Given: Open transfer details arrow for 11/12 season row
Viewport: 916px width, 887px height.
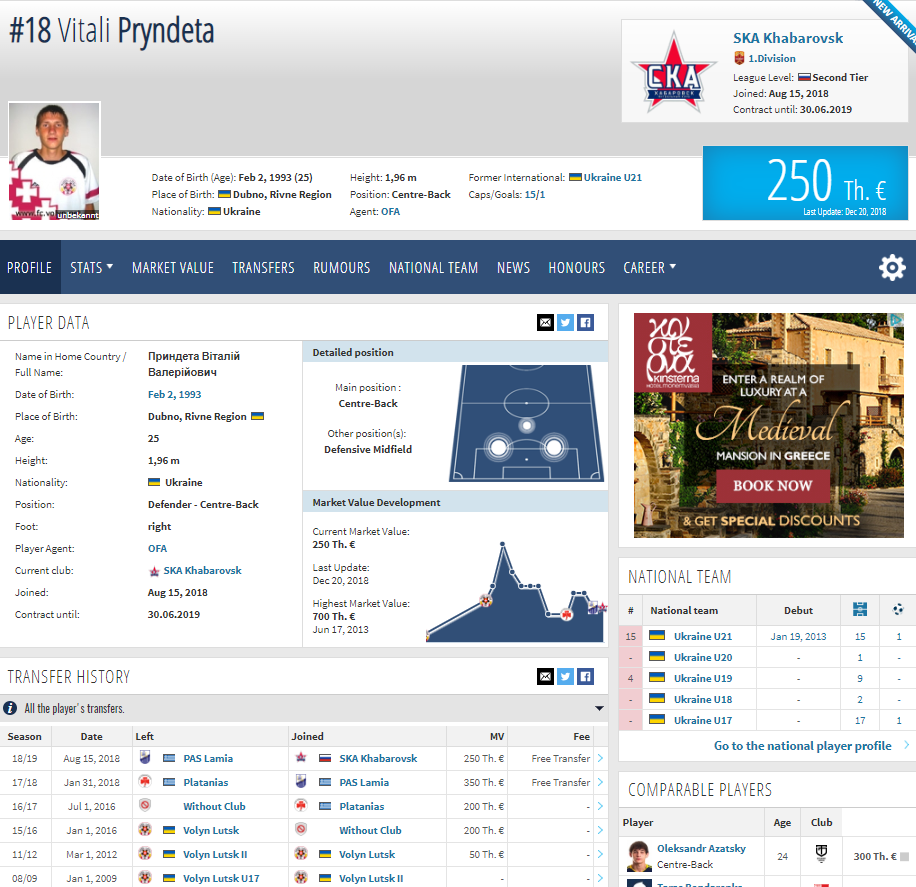Looking at the screenshot, I should pyautogui.click(x=600, y=854).
